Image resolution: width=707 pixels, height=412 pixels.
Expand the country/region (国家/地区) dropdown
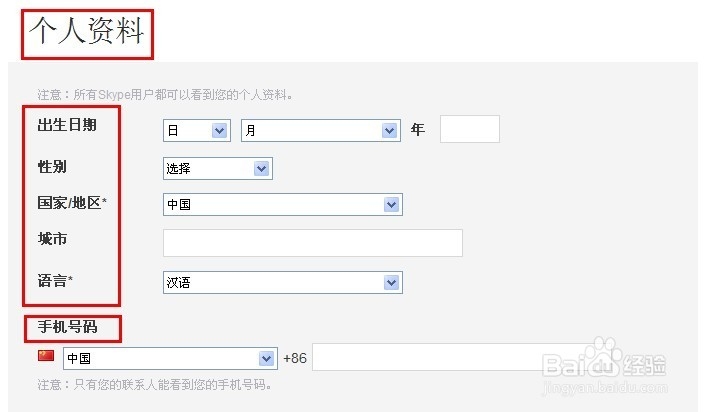point(282,204)
